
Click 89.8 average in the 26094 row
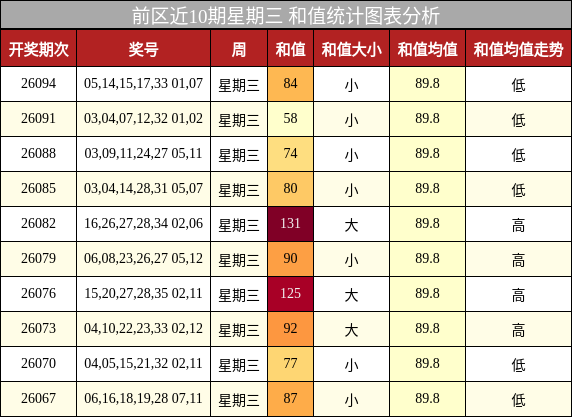coord(427,84)
